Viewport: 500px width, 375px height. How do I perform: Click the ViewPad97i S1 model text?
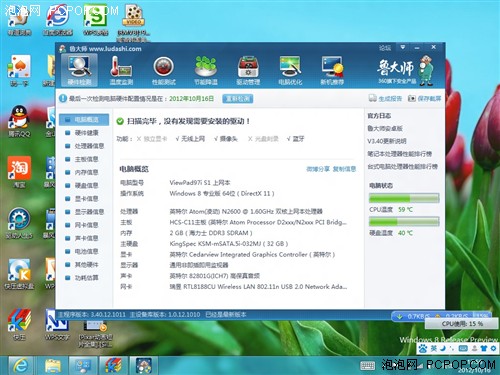[200, 183]
